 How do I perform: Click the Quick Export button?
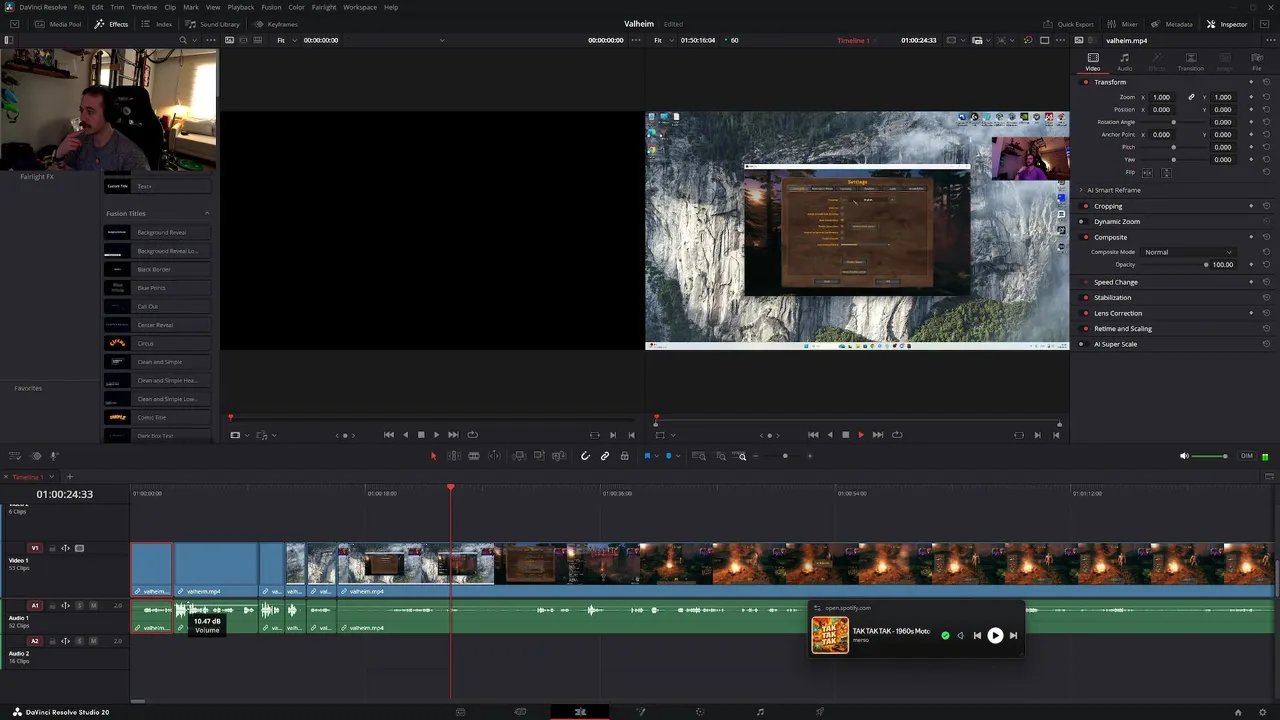click(x=1068, y=24)
